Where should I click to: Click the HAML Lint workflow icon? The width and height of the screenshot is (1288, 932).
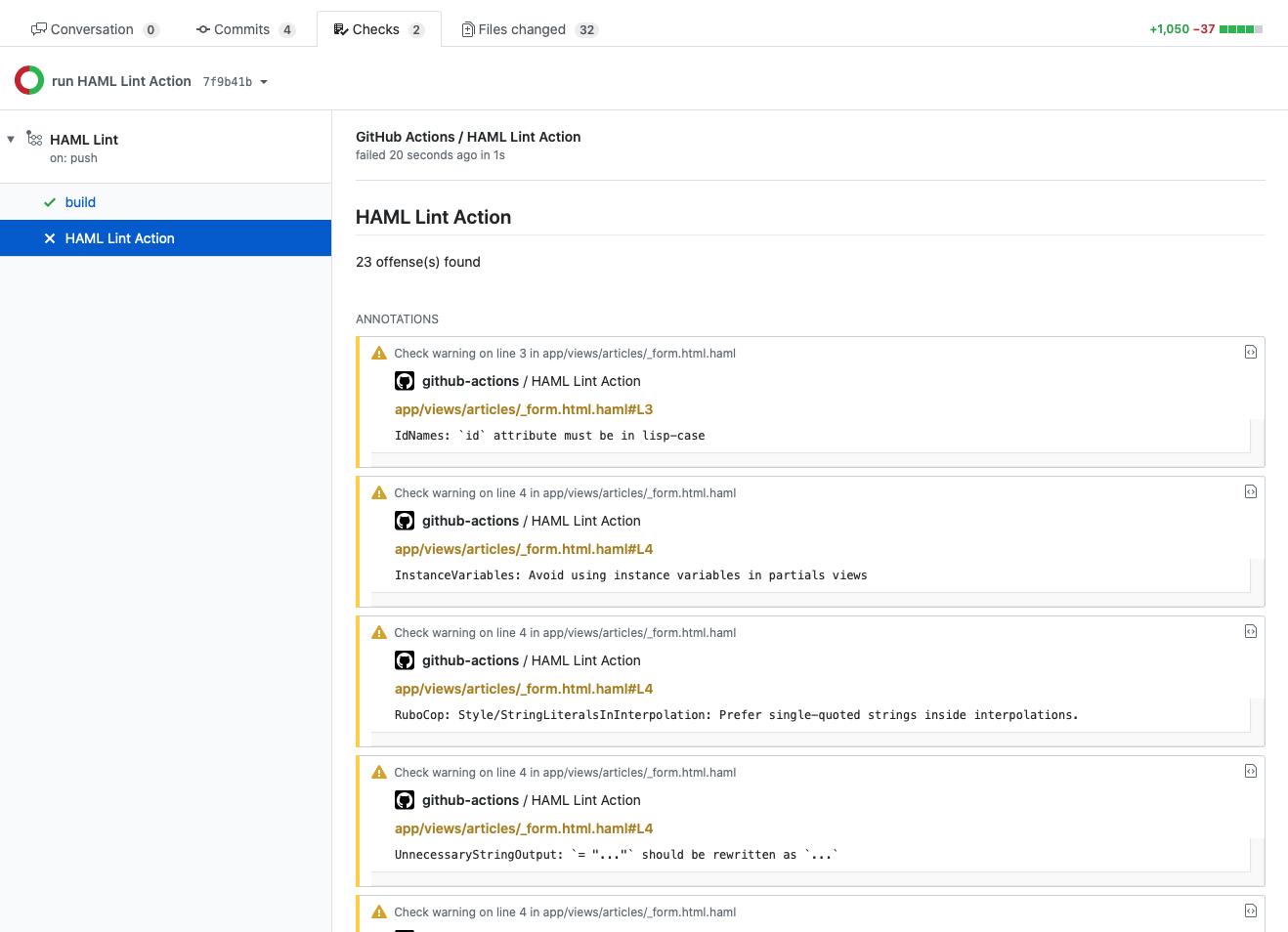[x=34, y=138]
